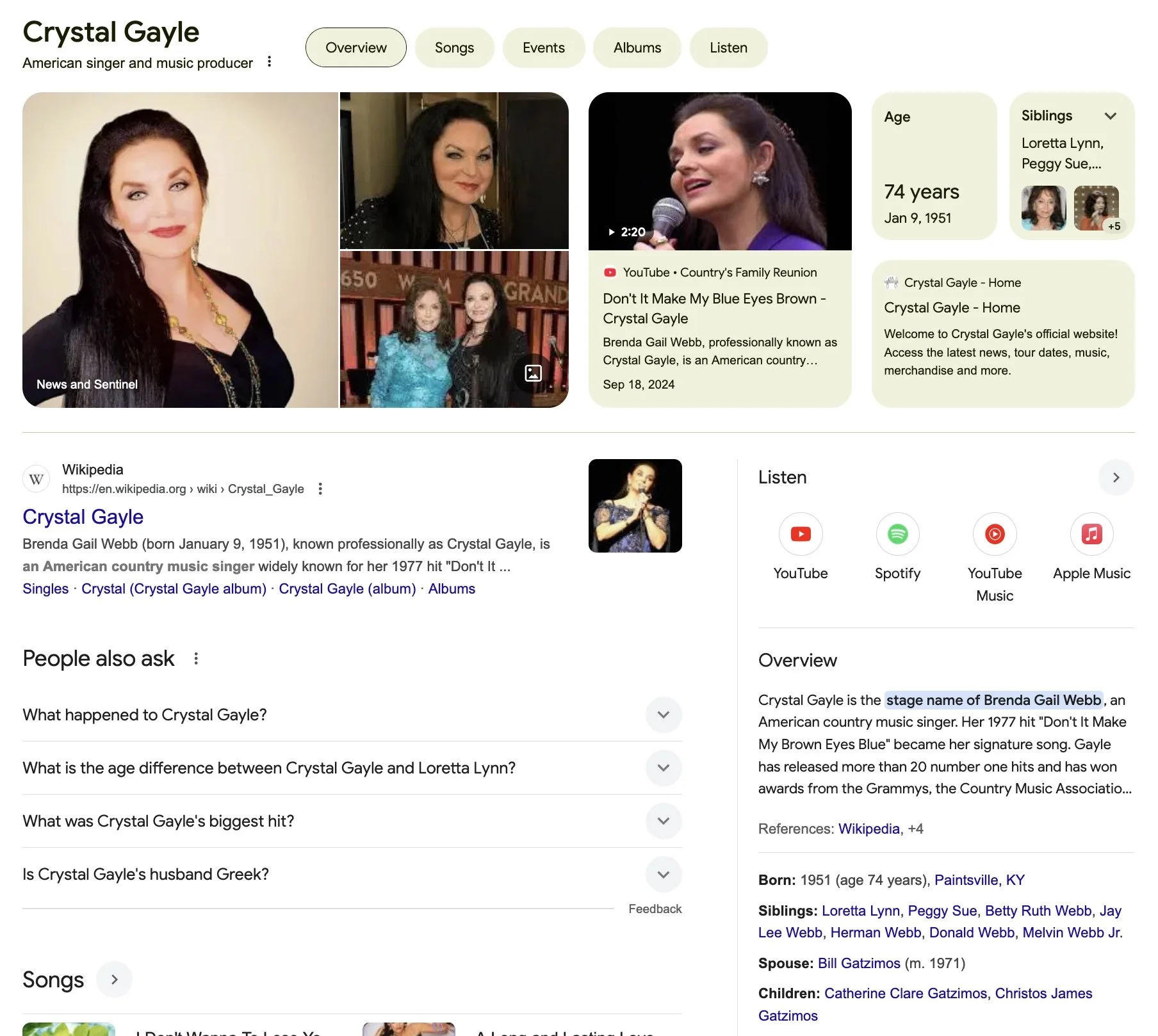
Task: Click the YouTube source icon in video card
Action: click(610, 272)
